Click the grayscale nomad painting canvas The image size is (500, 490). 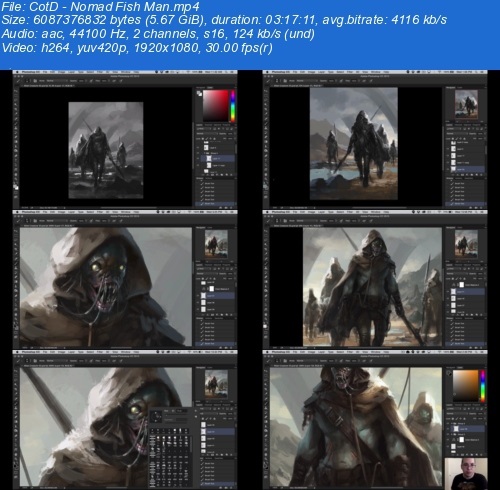[106, 150]
